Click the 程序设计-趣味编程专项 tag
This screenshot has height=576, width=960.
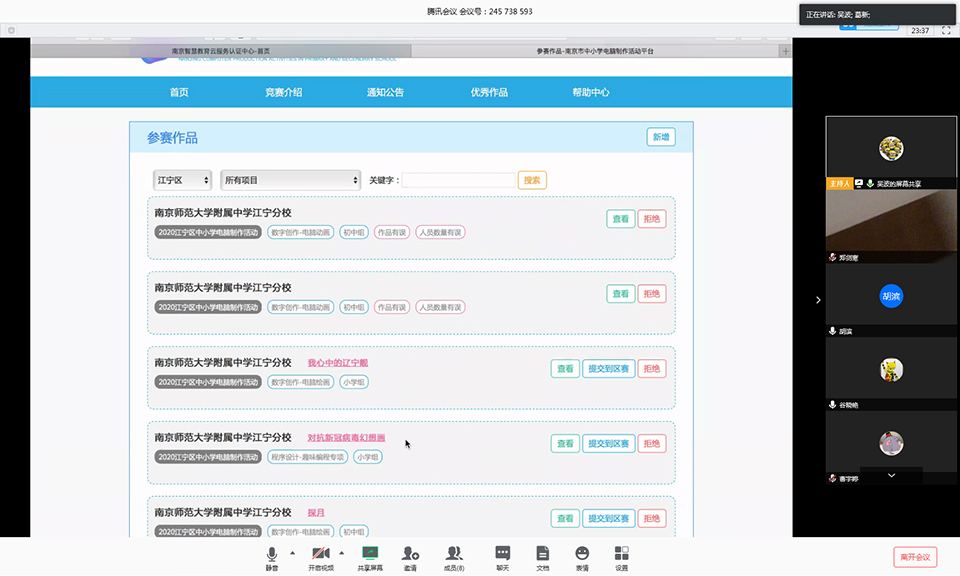coord(307,457)
